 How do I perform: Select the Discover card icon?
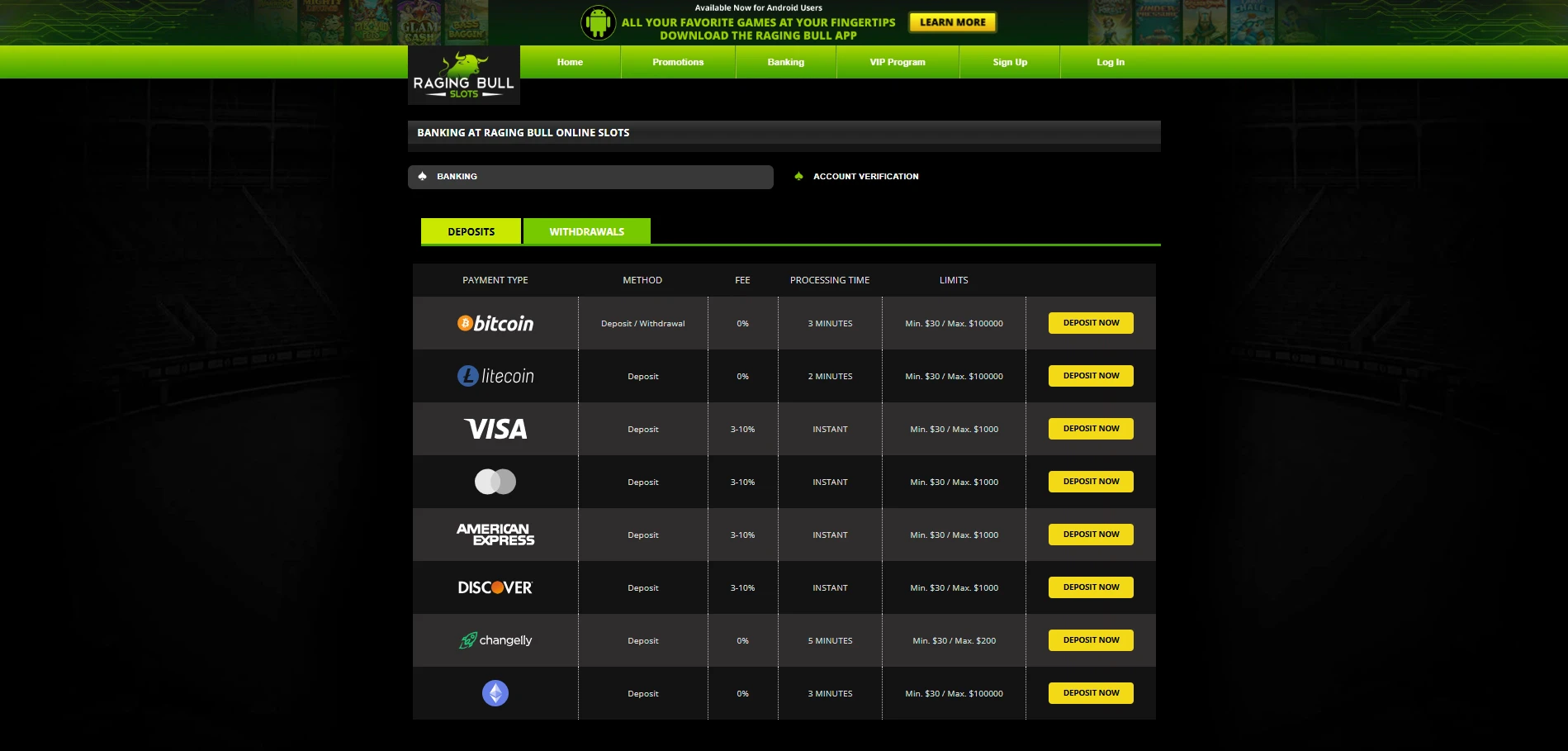(495, 587)
